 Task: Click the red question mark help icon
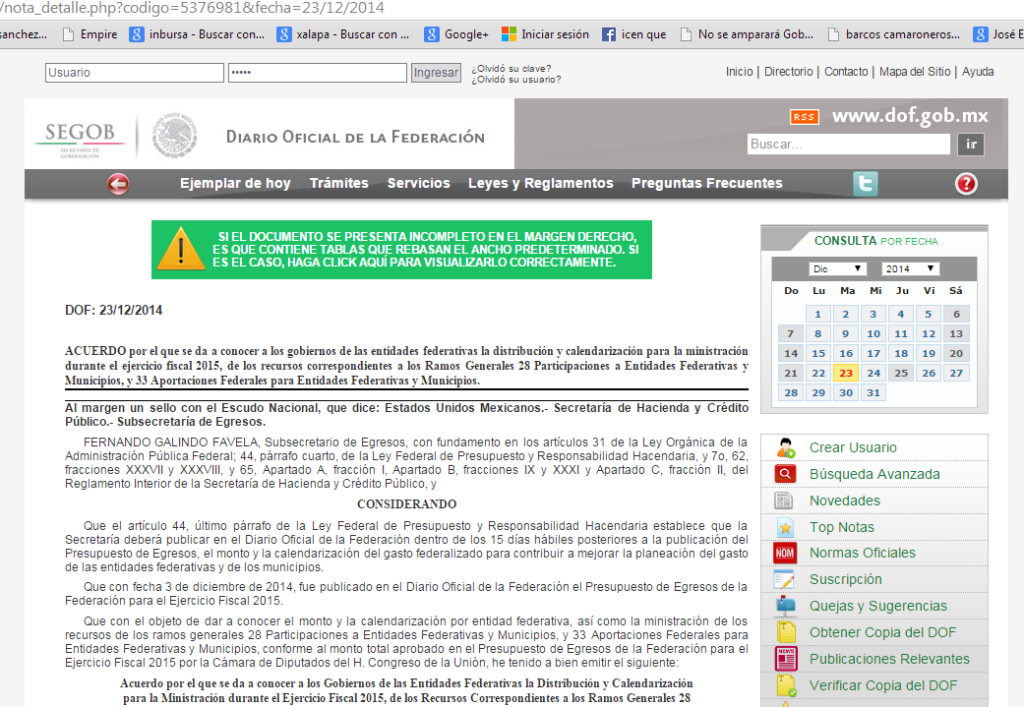coord(966,184)
